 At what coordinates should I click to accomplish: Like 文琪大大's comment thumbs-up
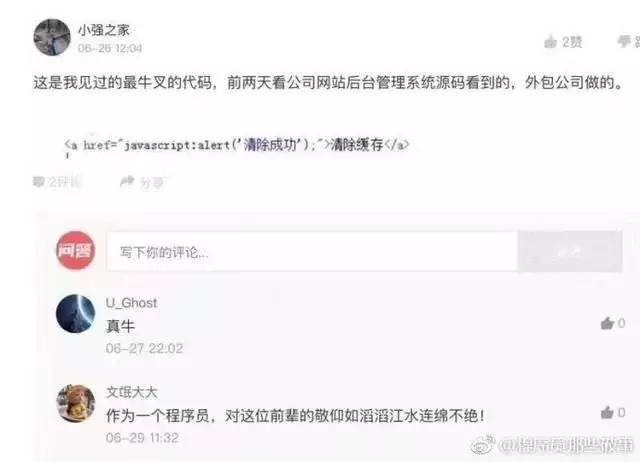(x=613, y=413)
